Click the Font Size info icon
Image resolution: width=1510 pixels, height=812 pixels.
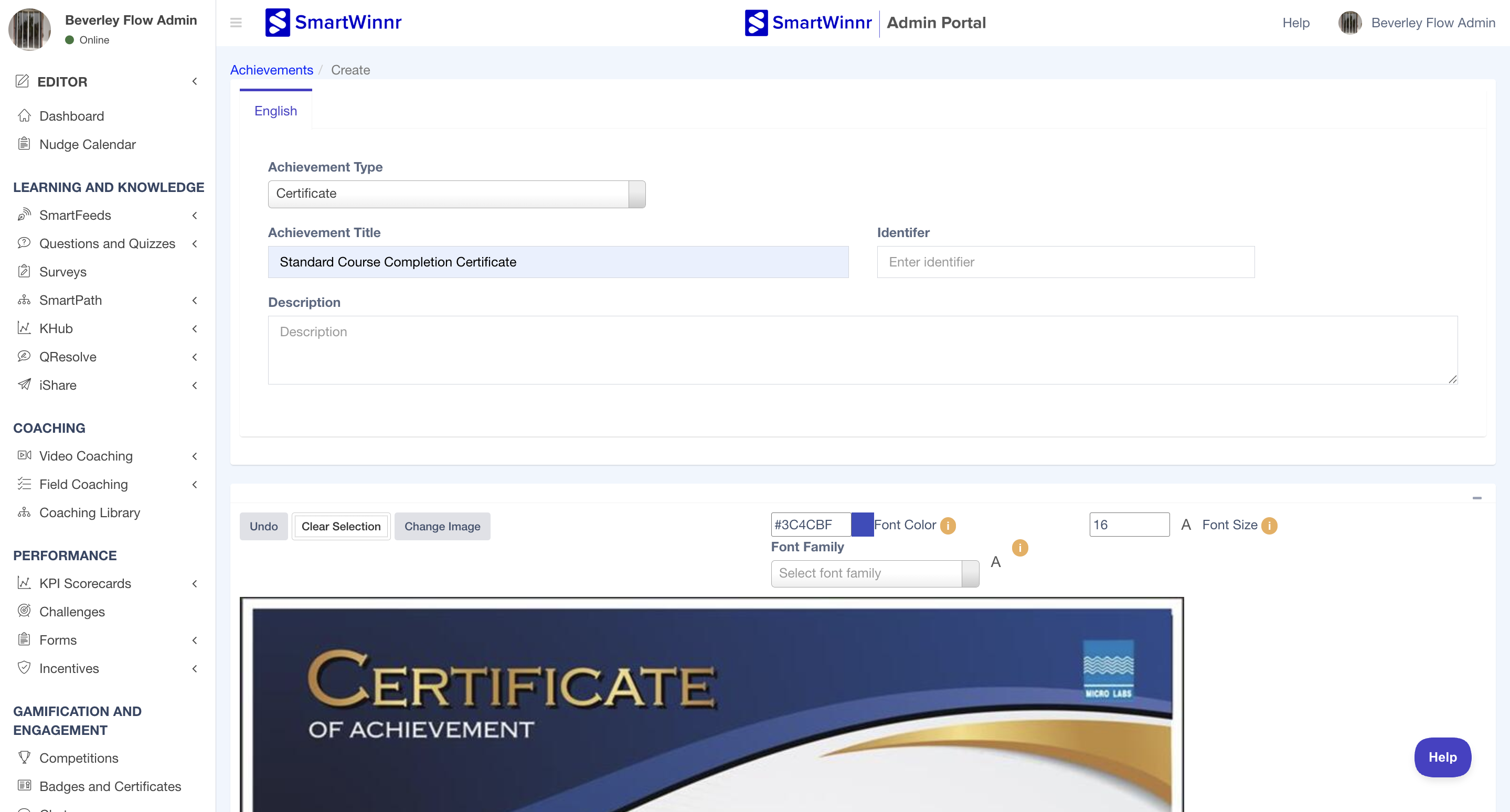pyautogui.click(x=1269, y=526)
